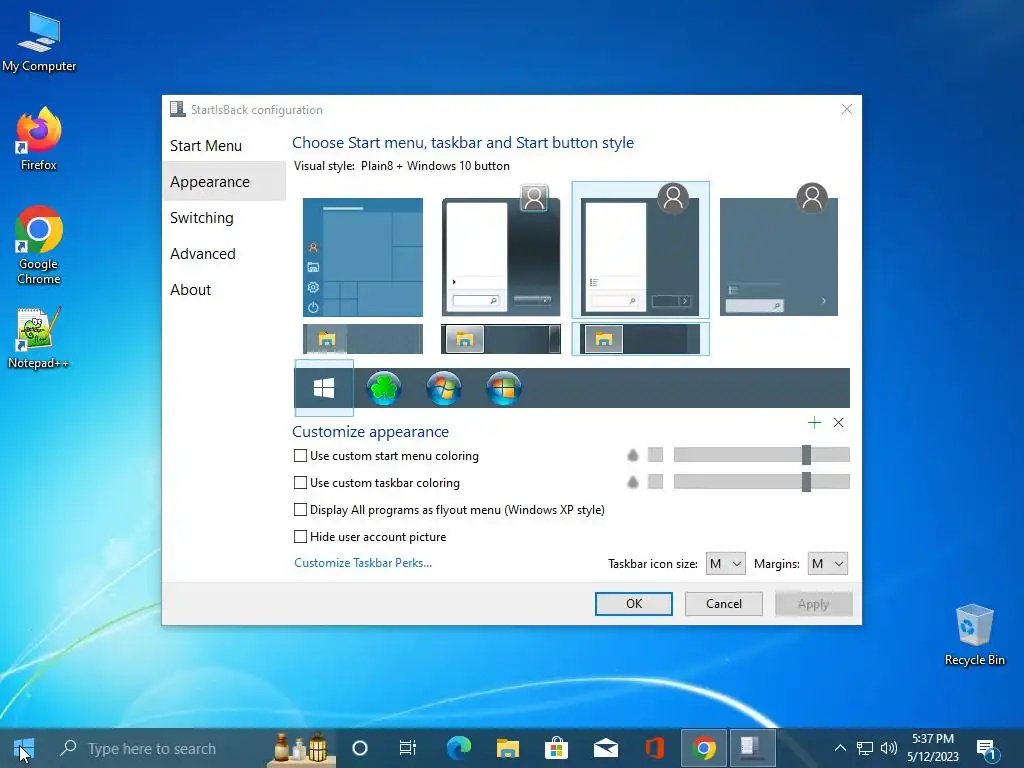This screenshot has width=1024, height=768.
Task: Open Mail app from taskbar
Action: pos(605,748)
